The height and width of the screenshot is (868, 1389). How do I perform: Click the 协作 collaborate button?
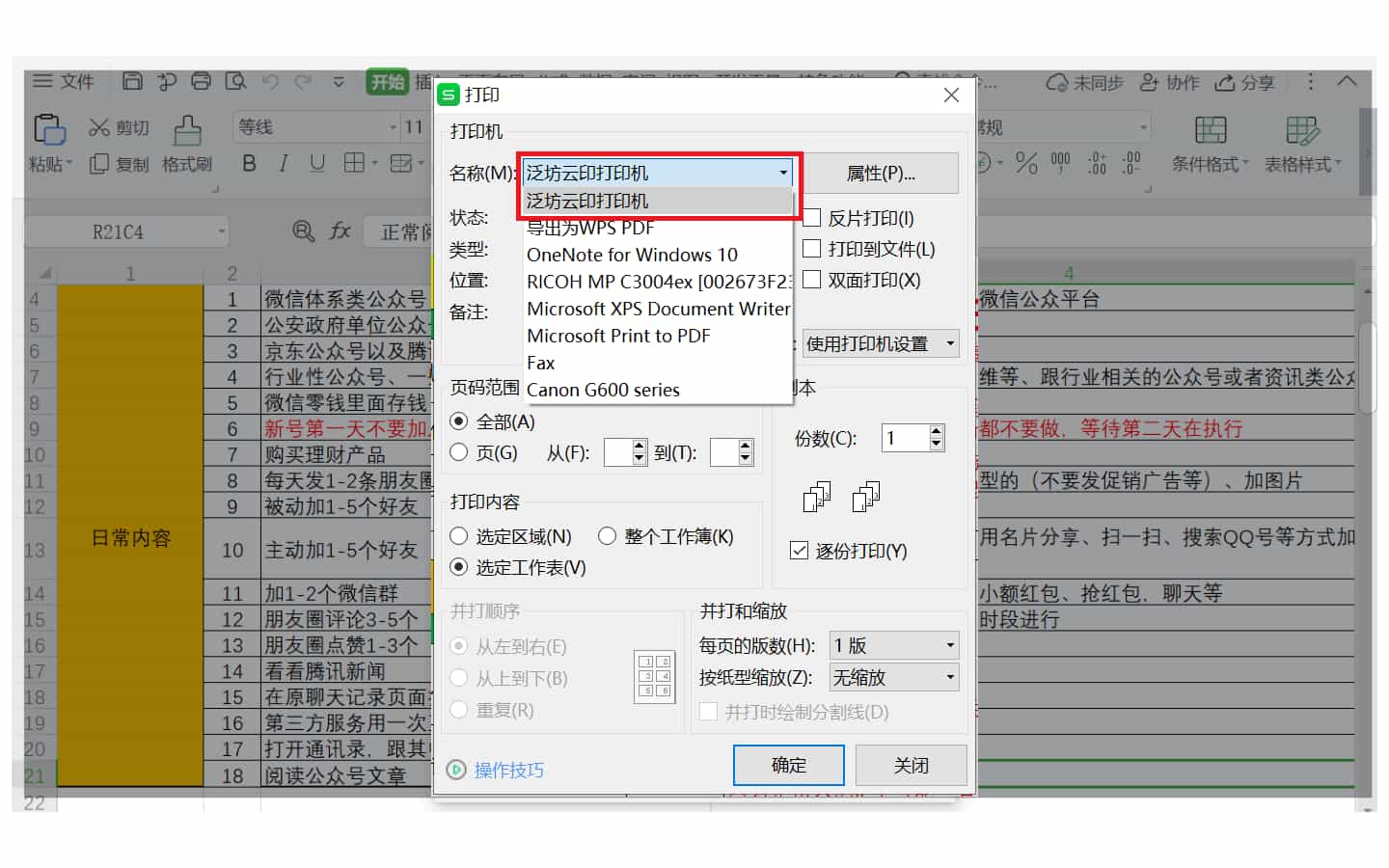1169,83
